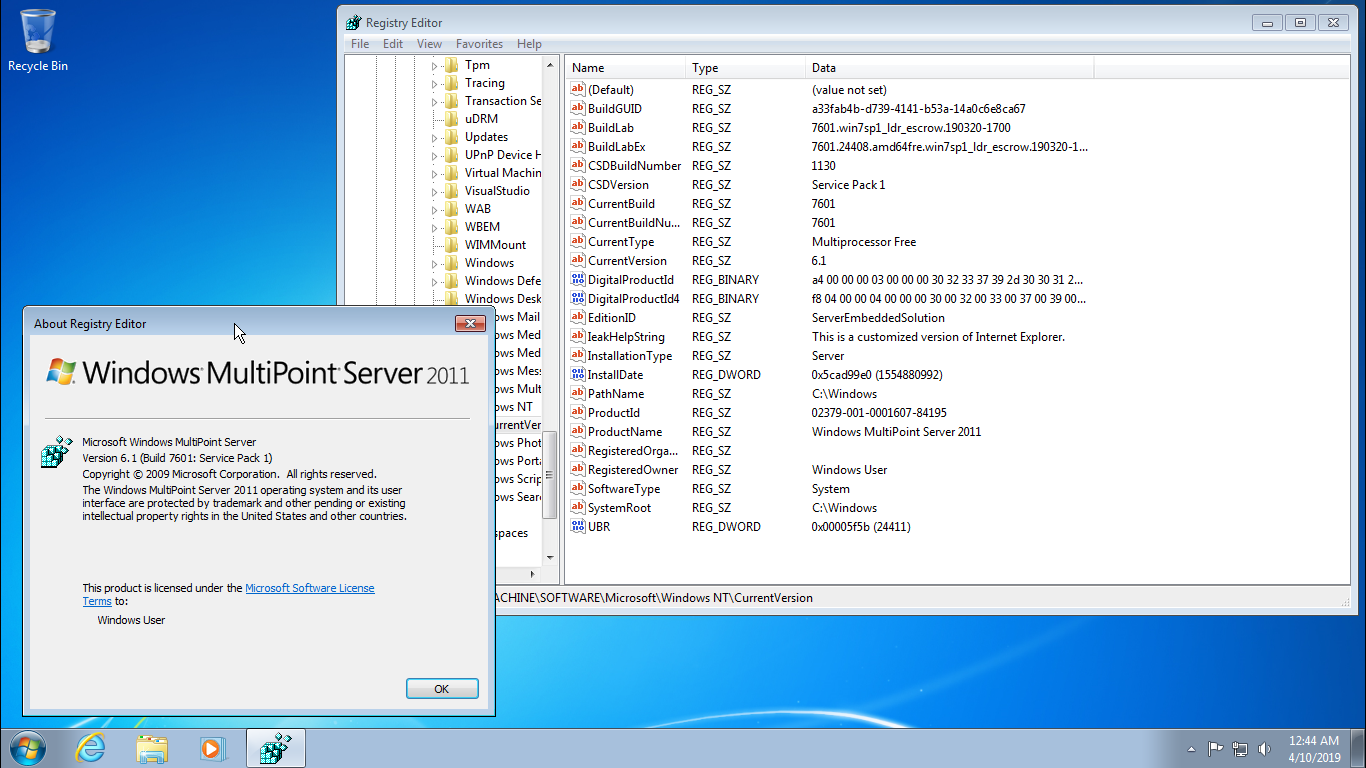1366x768 pixels.
Task: Click the Action Center flag tray icon
Action: [x=1216, y=748]
